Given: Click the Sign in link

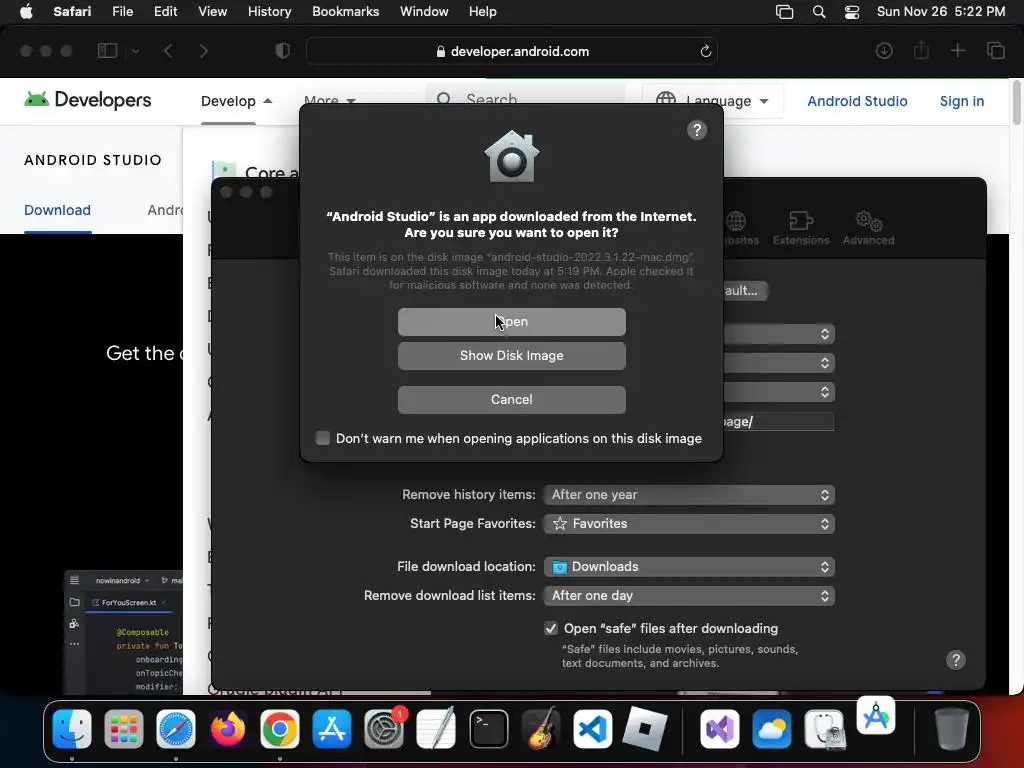Looking at the screenshot, I should click(x=961, y=101).
